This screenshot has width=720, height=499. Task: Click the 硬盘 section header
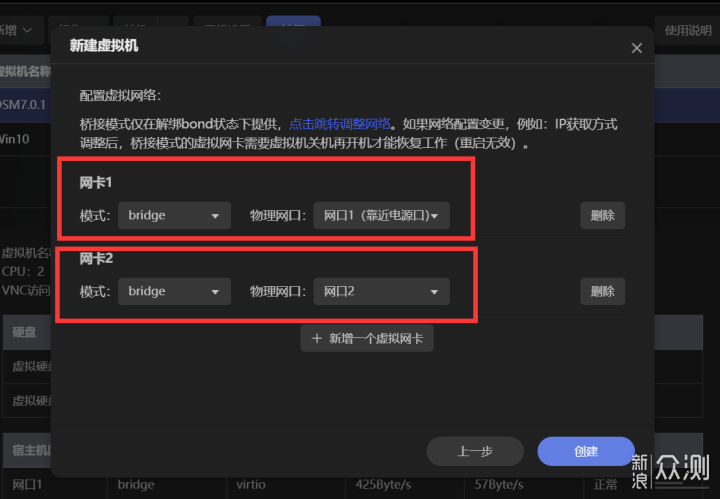24,331
